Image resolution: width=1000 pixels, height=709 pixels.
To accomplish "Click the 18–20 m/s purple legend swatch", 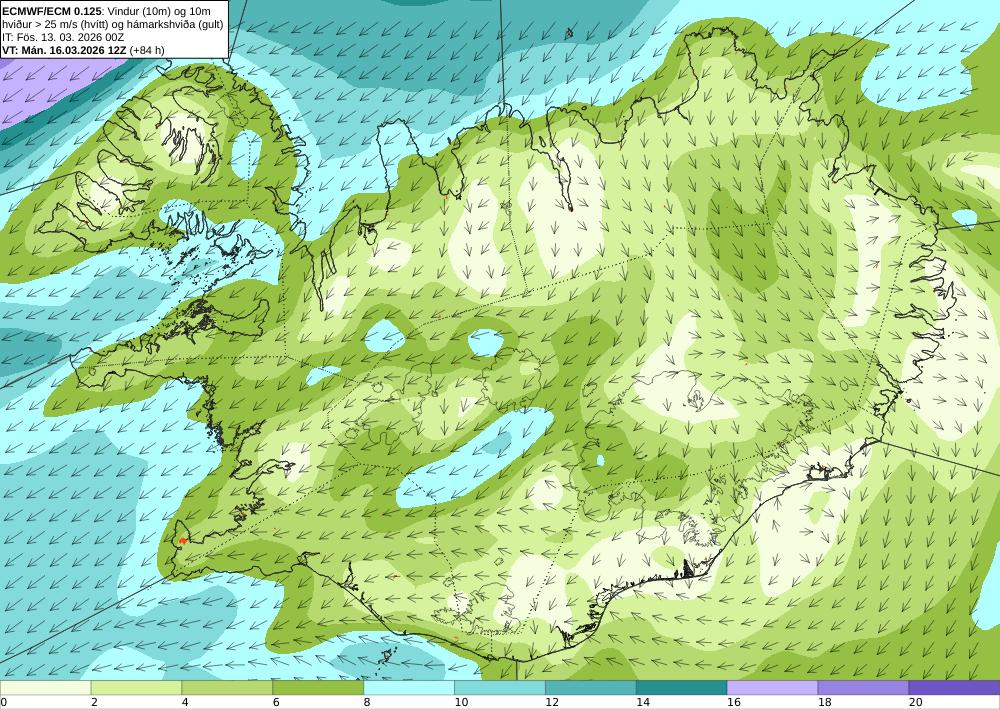I will click(863, 687).
